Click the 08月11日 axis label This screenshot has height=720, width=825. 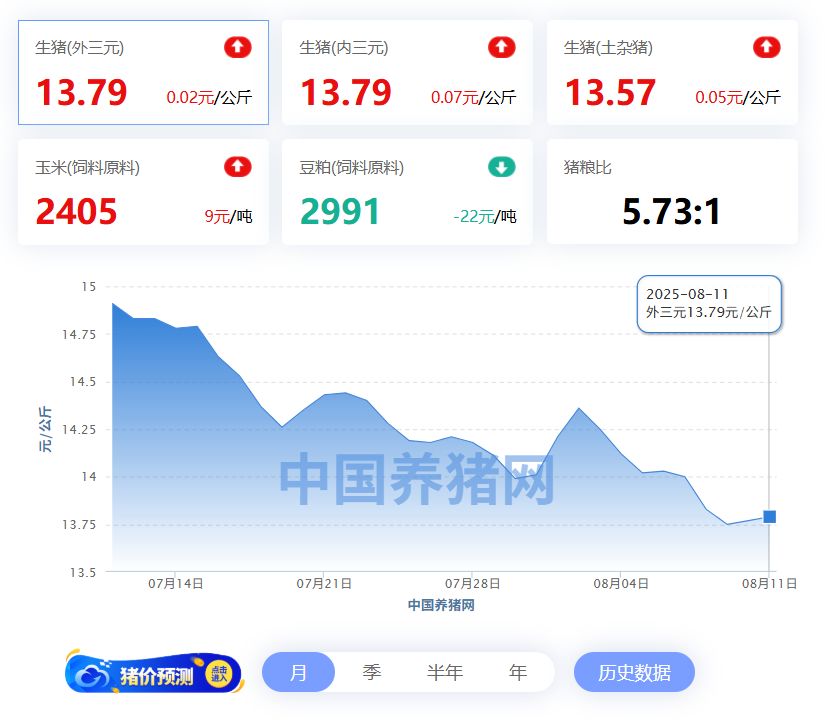769,584
